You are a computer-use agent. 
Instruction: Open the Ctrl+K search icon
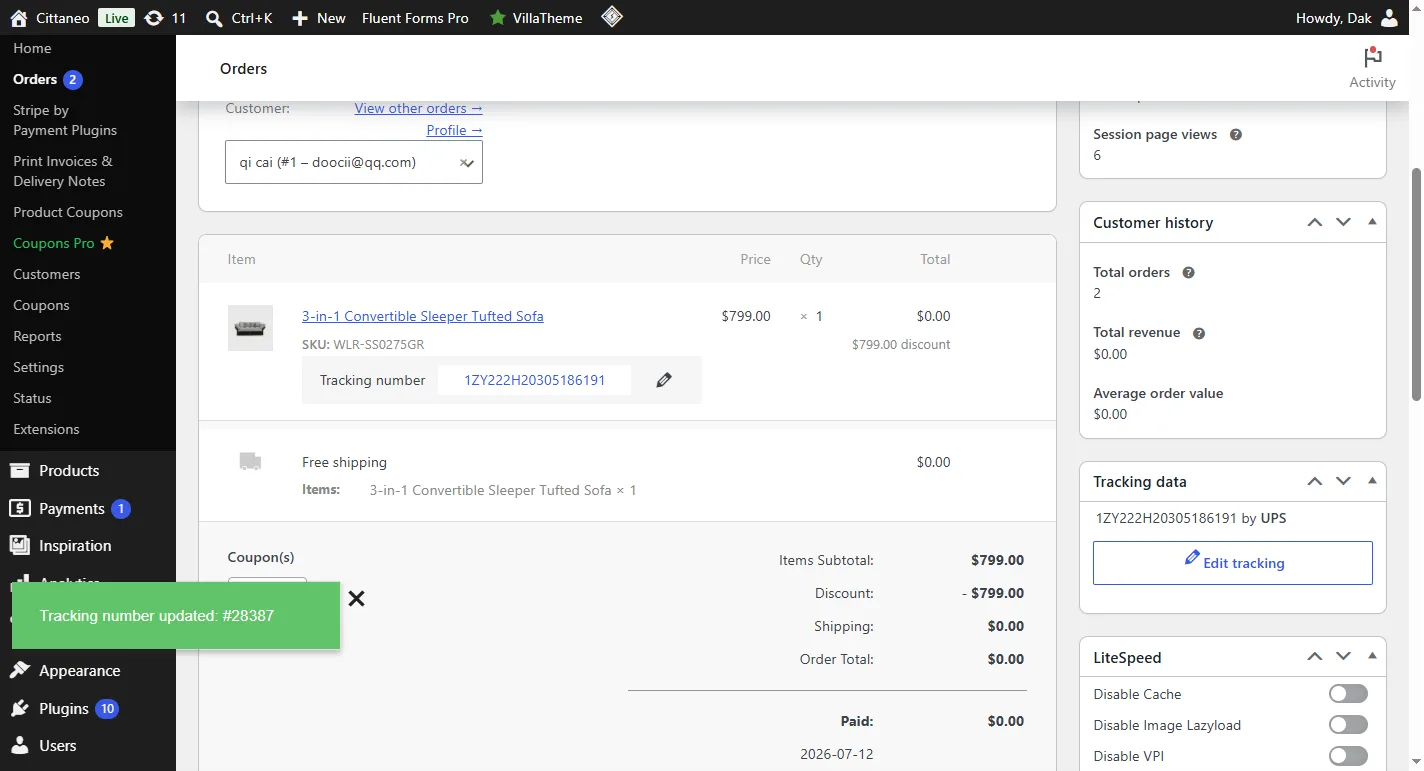[213, 18]
